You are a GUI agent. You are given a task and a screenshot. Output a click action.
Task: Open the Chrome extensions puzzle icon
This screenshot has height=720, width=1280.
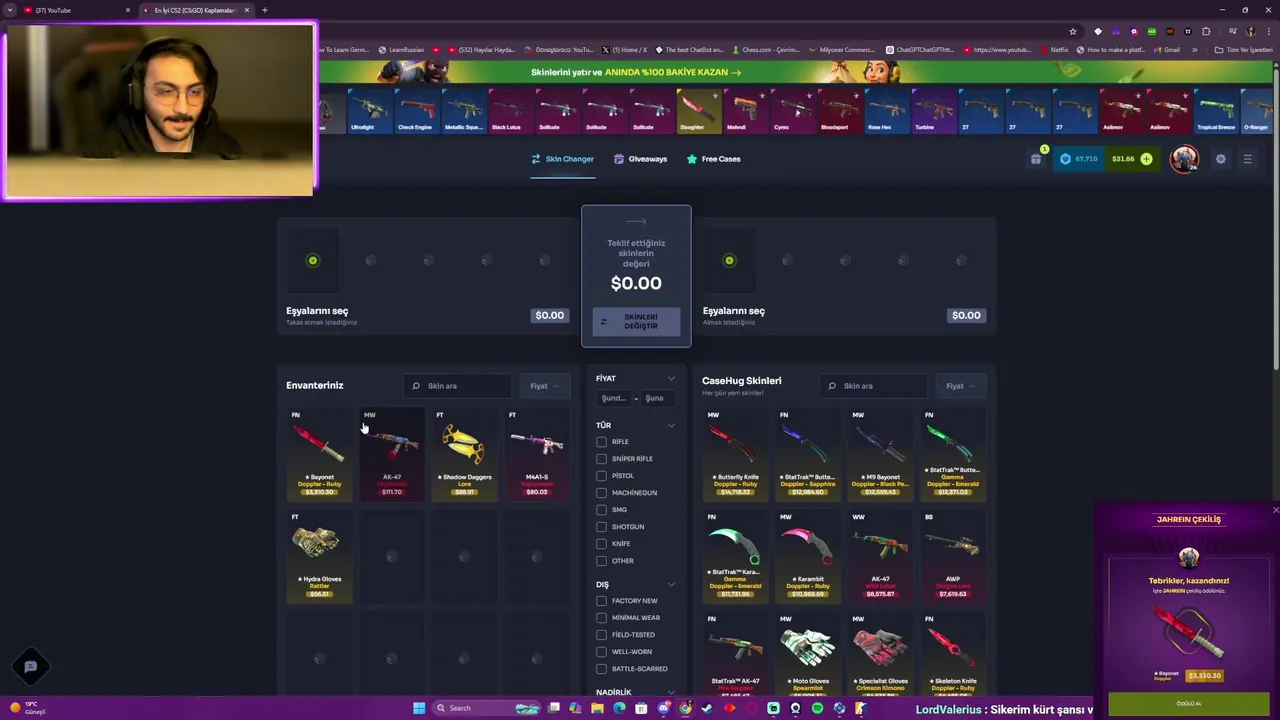click(1206, 31)
